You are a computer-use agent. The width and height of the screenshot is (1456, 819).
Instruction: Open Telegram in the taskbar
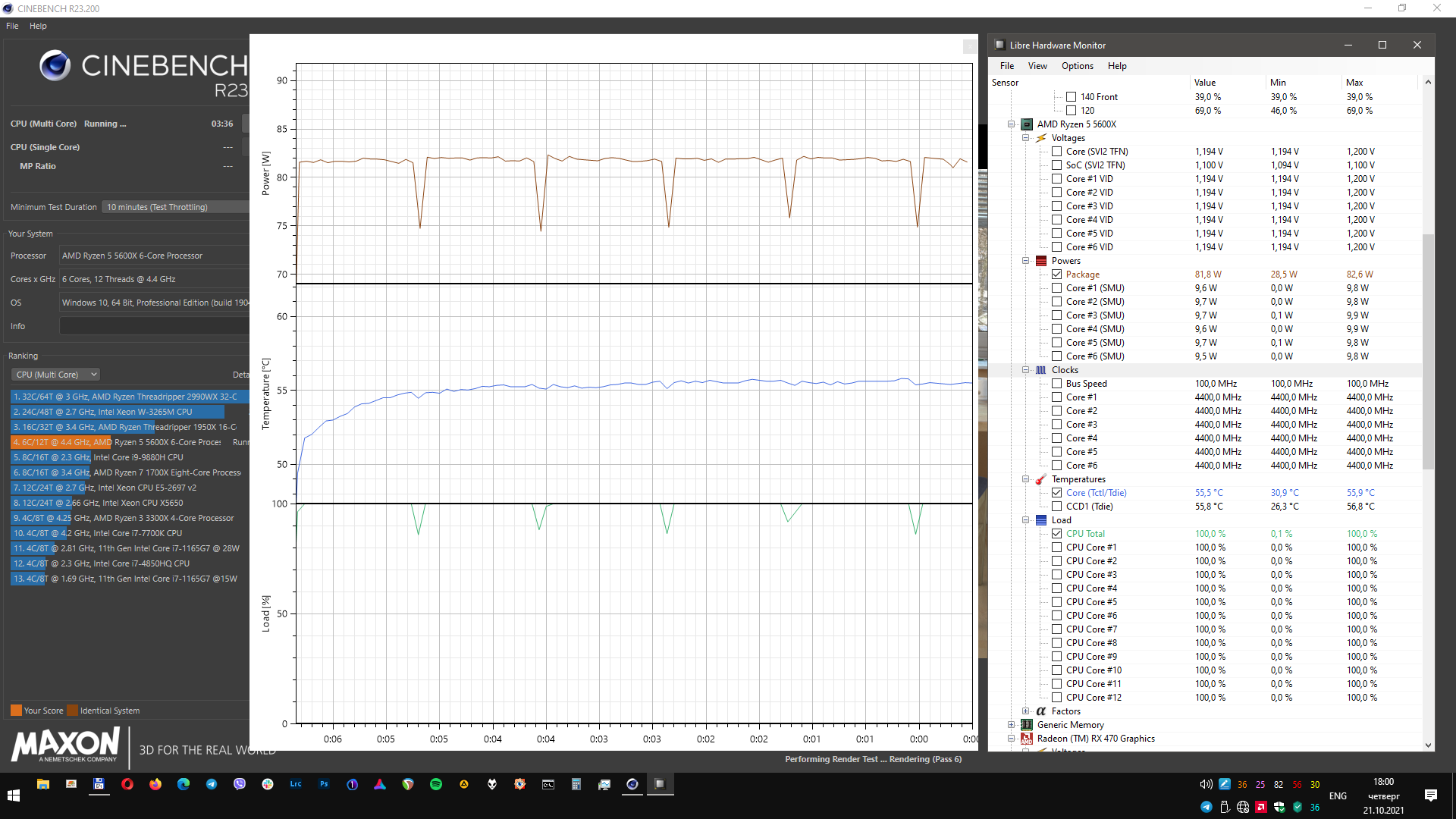click(212, 785)
